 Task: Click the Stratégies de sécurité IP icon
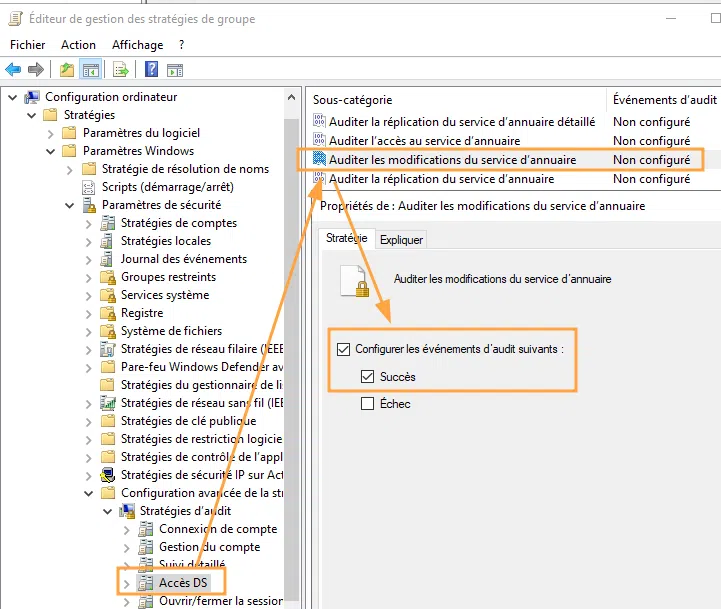(108, 475)
